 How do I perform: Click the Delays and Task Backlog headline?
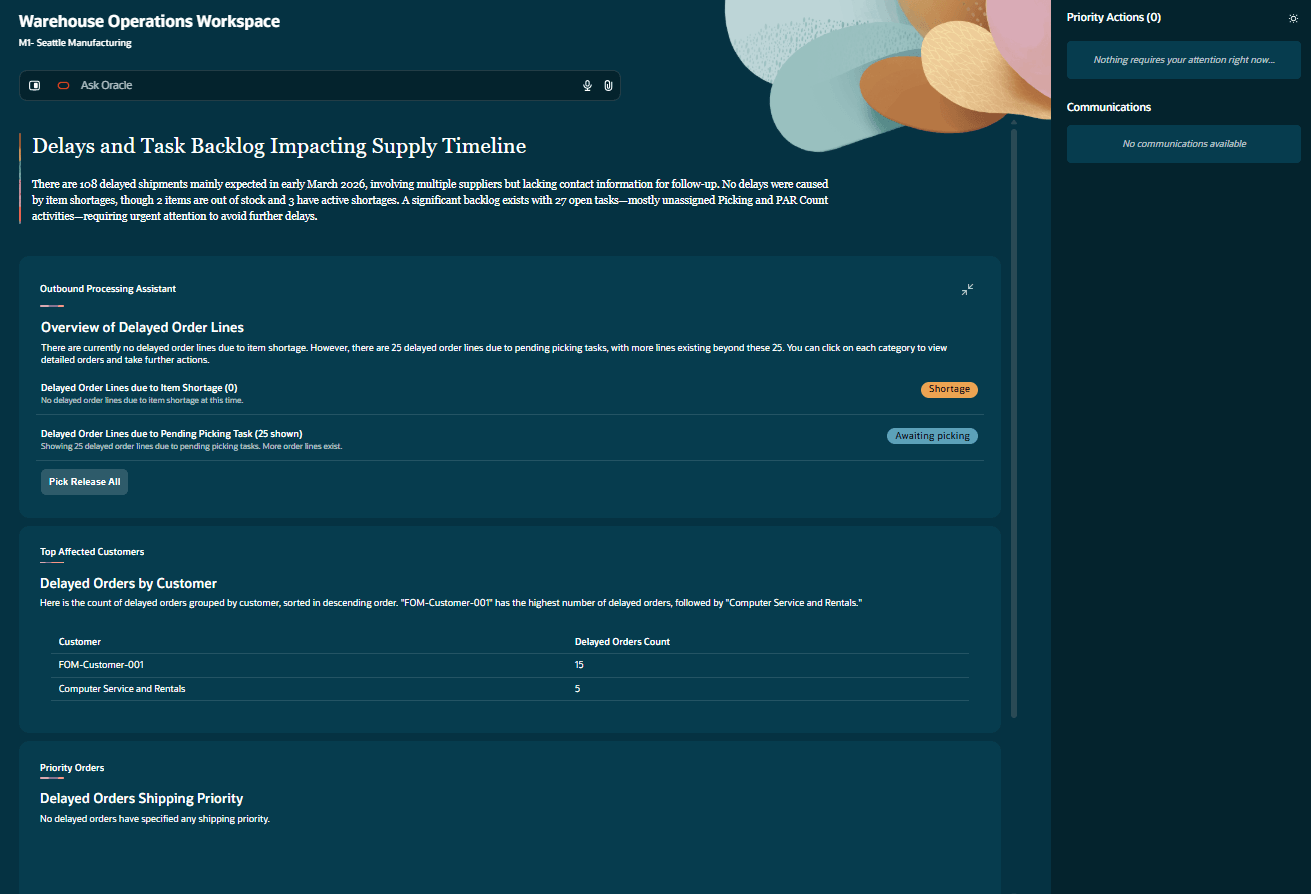(x=279, y=146)
